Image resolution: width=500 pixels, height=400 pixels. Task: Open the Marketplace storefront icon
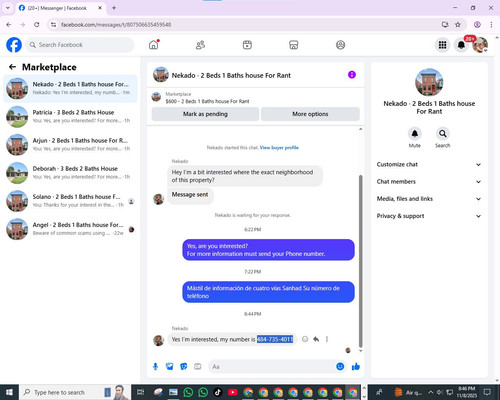point(294,45)
